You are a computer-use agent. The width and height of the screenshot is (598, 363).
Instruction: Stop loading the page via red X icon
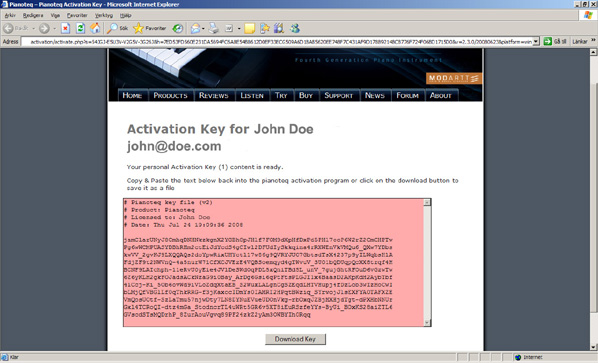(65, 28)
